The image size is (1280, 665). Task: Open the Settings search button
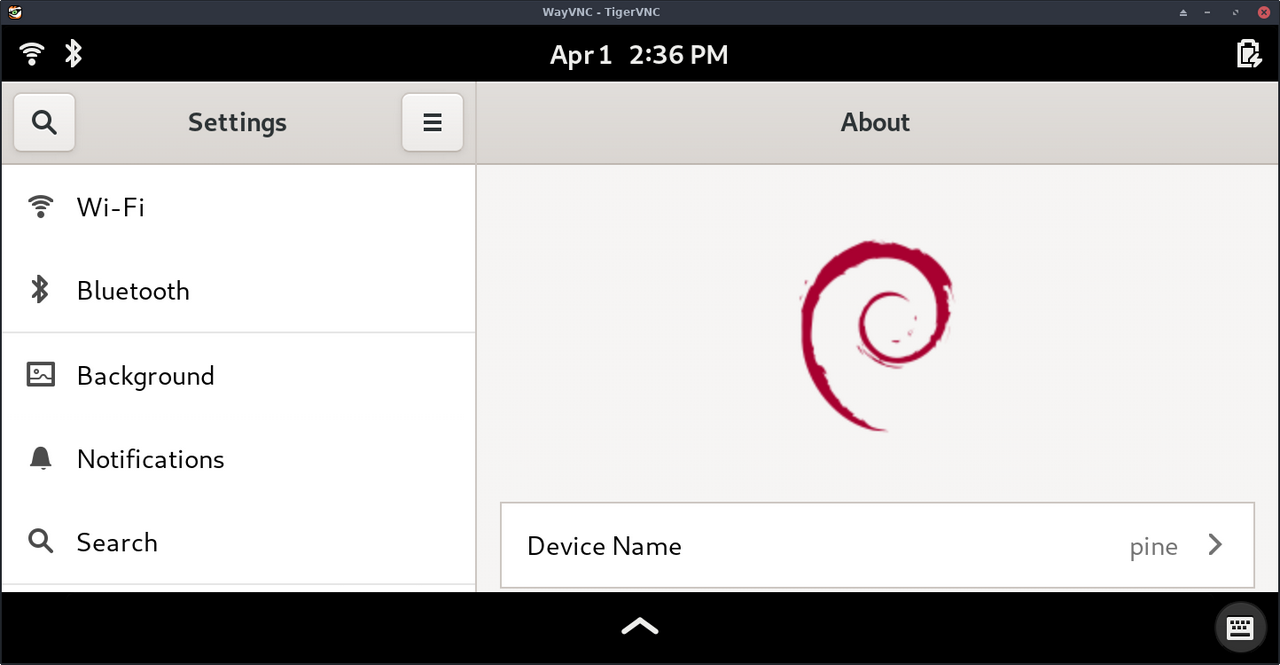click(44, 122)
